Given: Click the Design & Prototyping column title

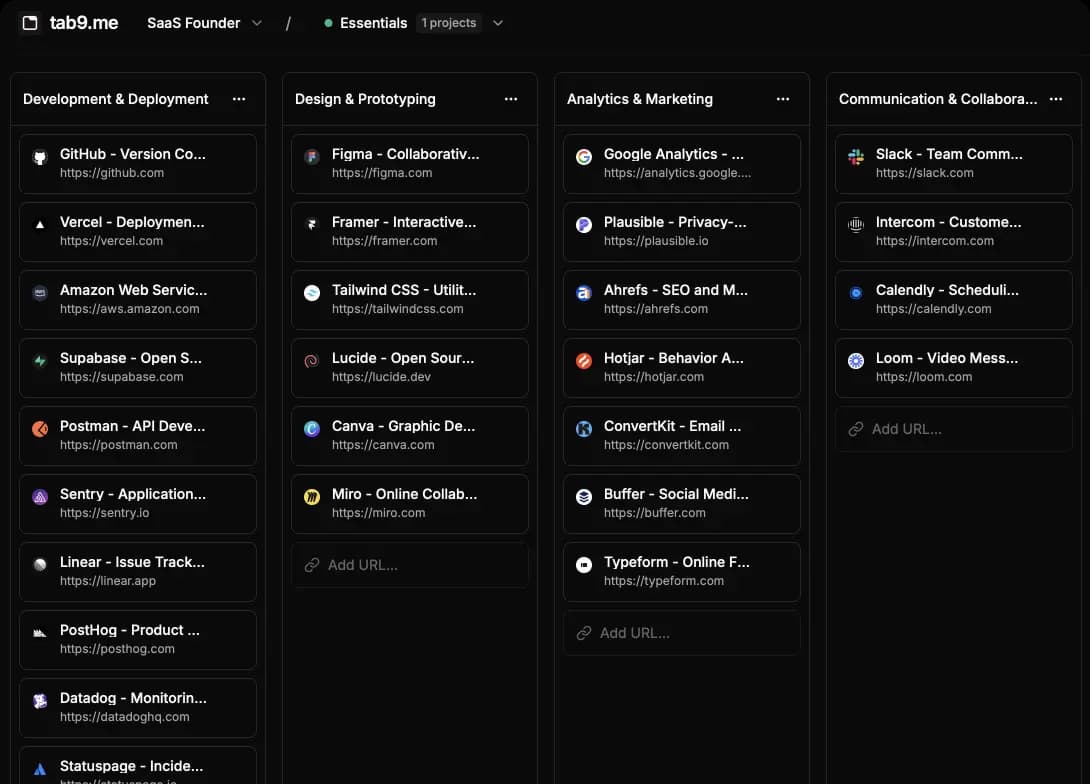Looking at the screenshot, I should 365,99.
